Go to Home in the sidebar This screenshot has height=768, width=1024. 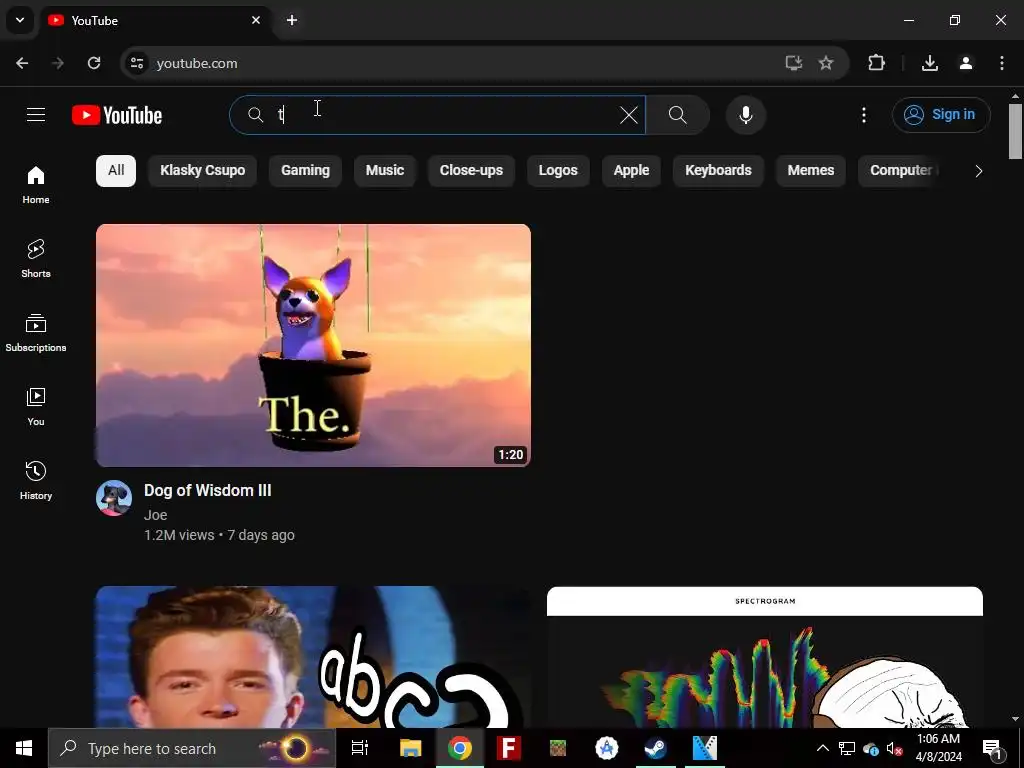pyautogui.click(x=36, y=184)
